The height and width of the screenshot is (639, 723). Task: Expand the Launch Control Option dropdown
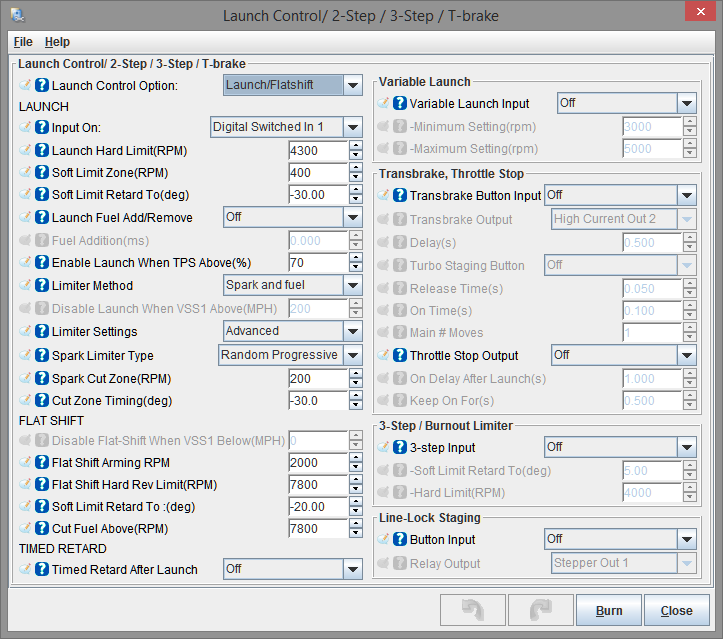pyautogui.click(x=352, y=86)
